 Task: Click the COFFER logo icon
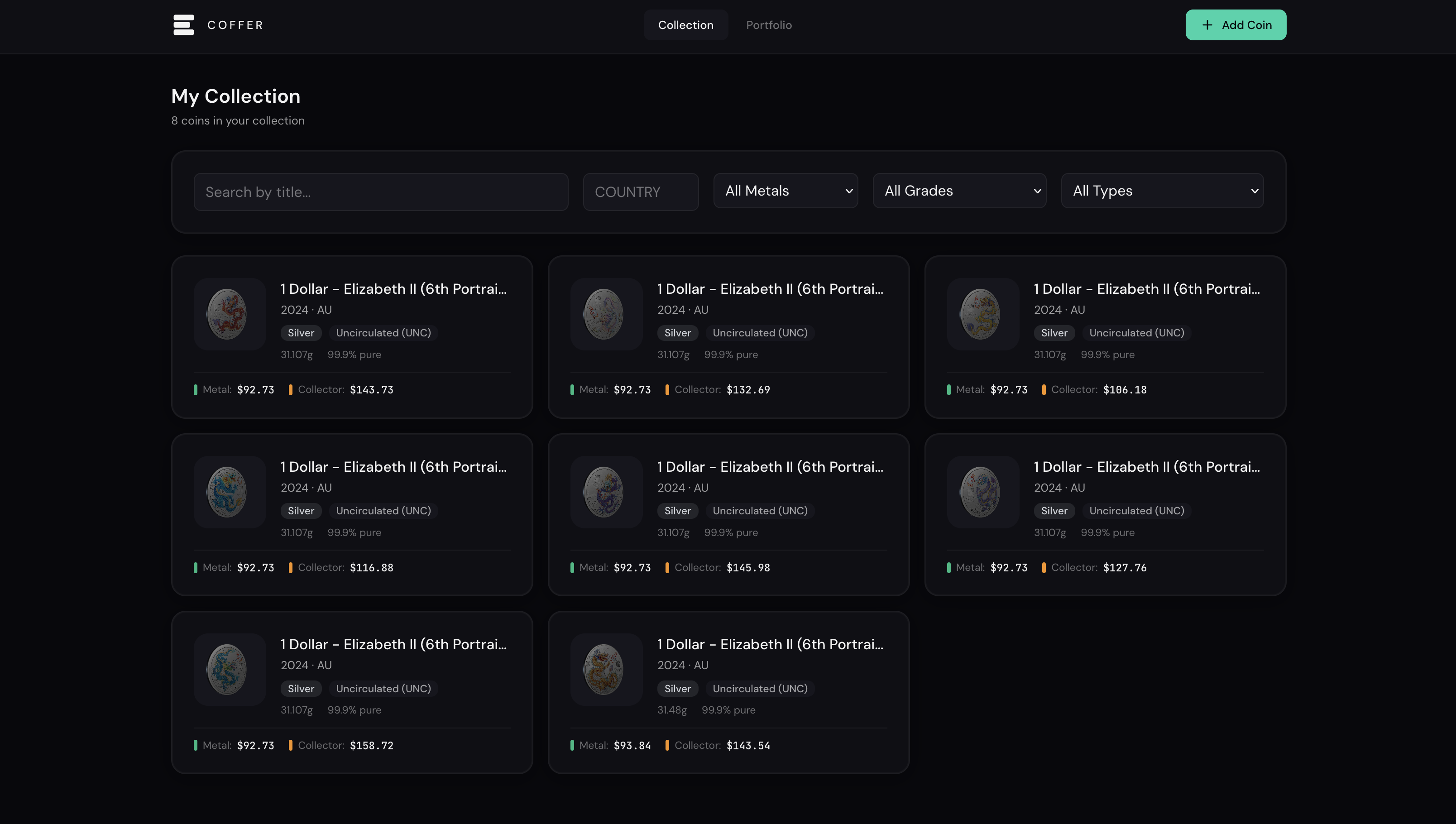(x=183, y=25)
